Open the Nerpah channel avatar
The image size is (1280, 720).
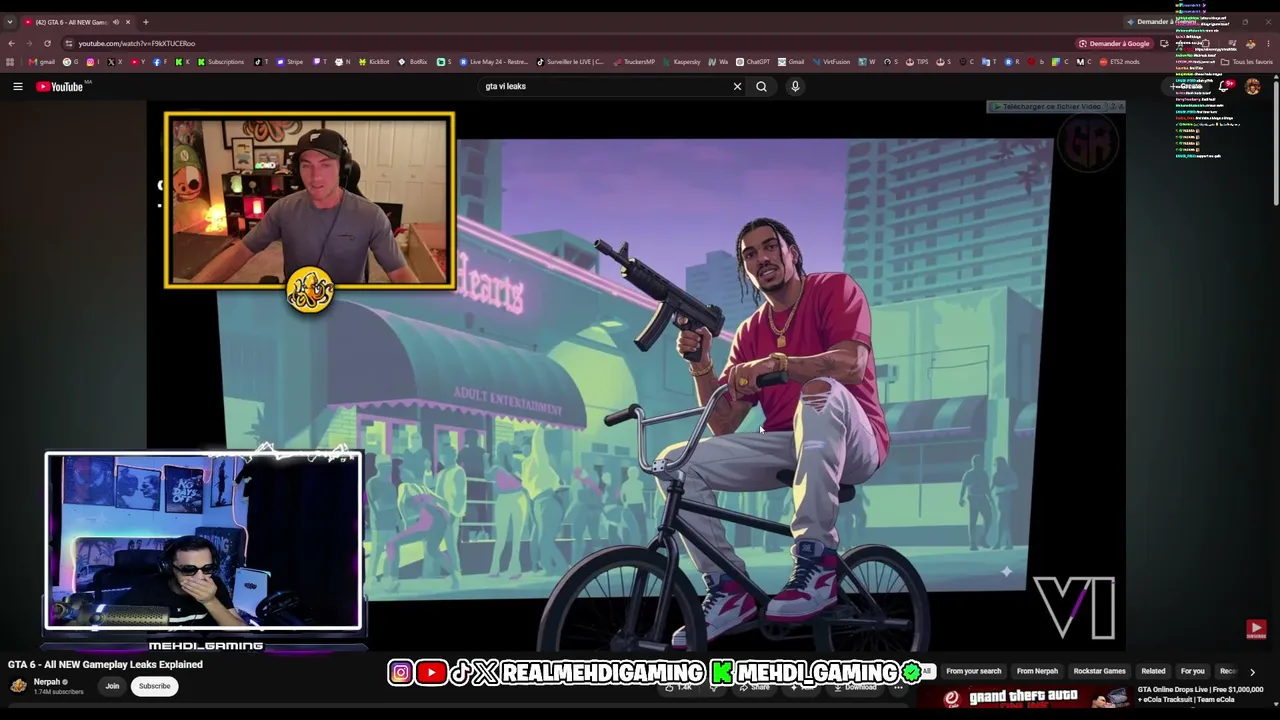click(x=18, y=686)
